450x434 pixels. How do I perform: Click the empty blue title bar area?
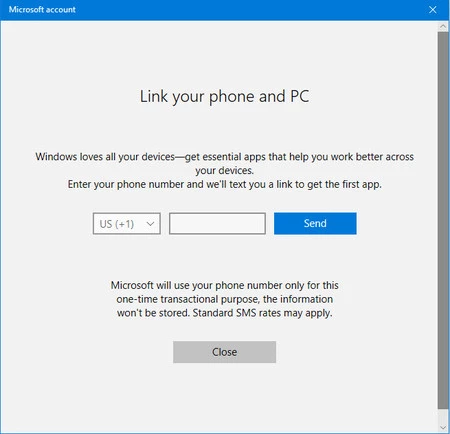click(250, 10)
